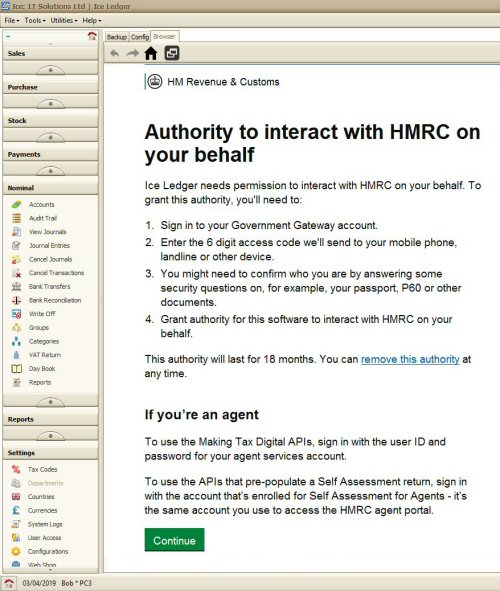Click the sidebar home icon at top

click(92, 36)
